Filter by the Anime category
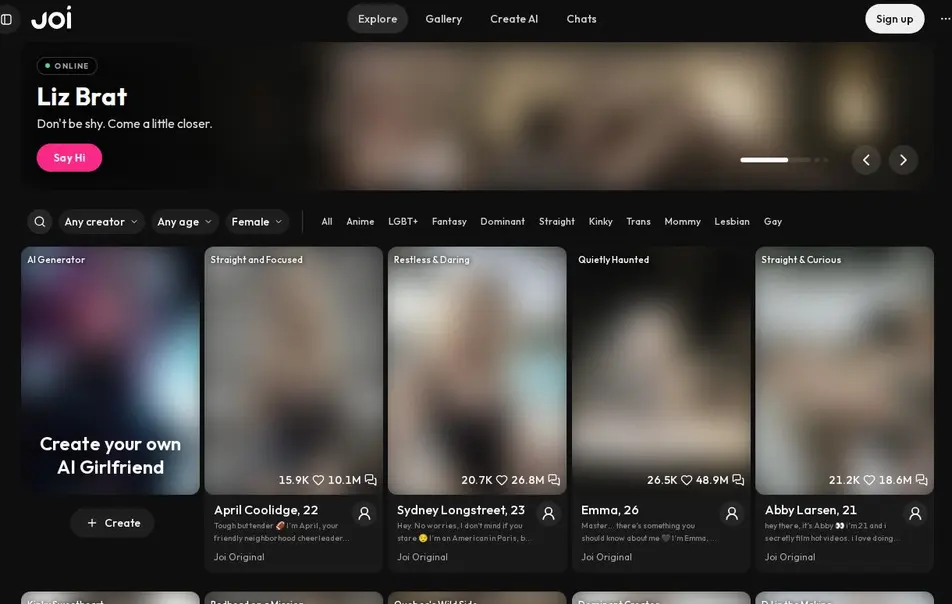The height and width of the screenshot is (604, 952). click(360, 222)
